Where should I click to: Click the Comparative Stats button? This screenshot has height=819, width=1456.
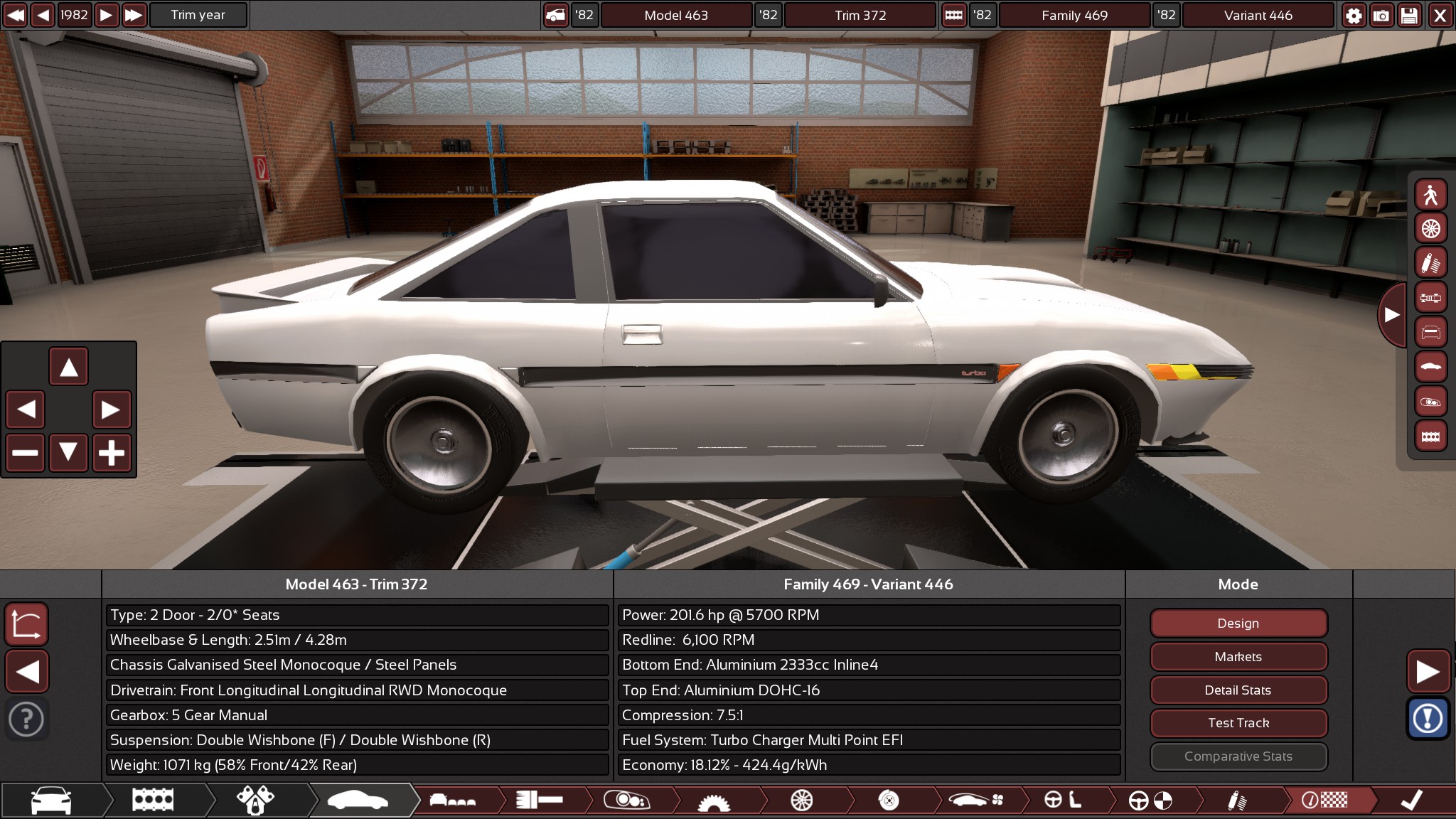1238,756
